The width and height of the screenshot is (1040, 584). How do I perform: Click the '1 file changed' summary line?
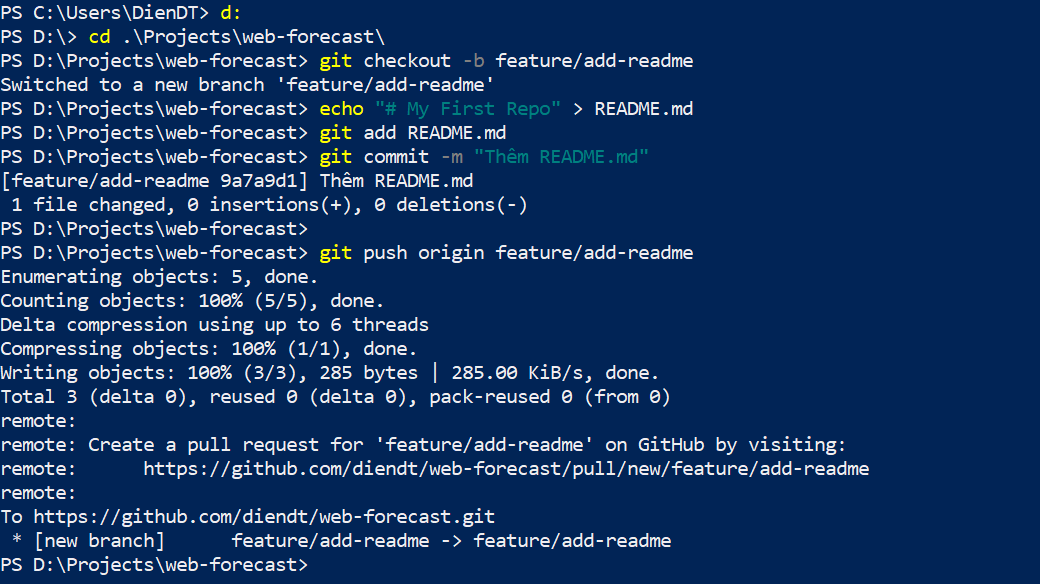[x=269, y=205]
